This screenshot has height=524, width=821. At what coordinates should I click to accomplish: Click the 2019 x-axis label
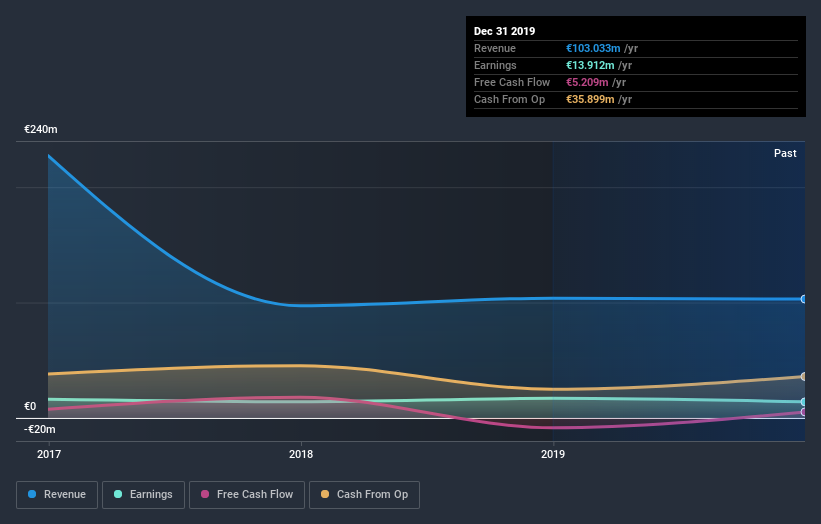(x=553, y=454)
